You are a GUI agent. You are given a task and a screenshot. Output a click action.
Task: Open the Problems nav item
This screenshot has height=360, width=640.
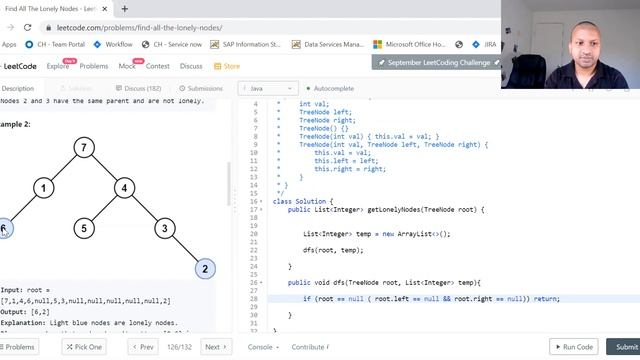point(94,66)
